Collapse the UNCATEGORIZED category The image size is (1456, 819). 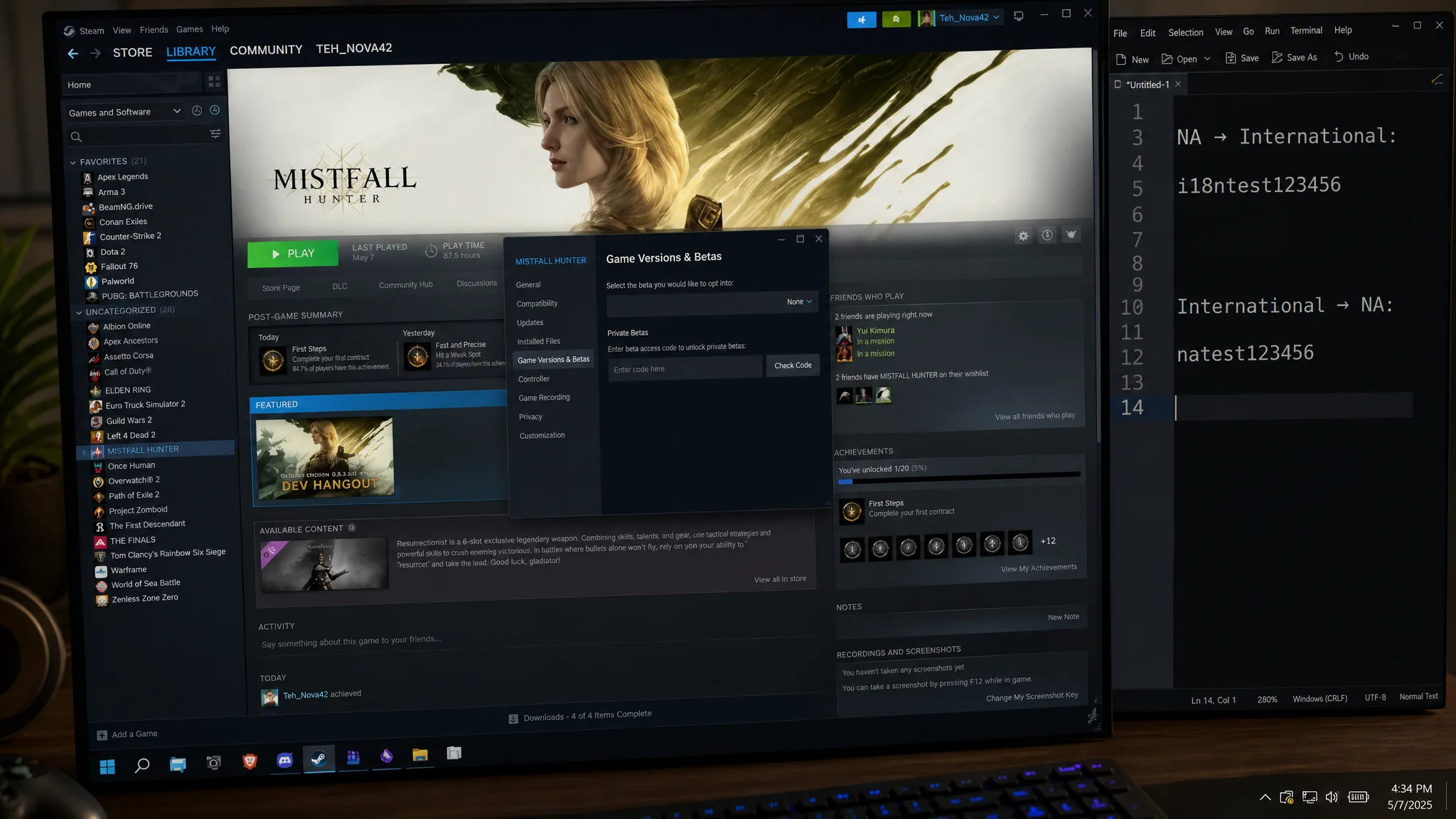tap(79, 312)
